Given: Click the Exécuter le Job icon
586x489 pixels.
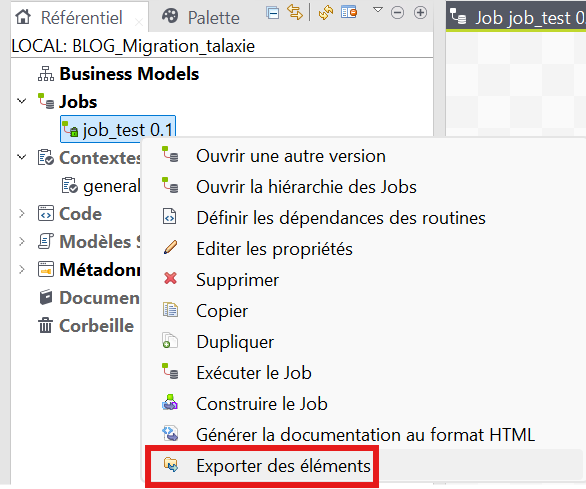Looking at the screenshot, I should [x=170, y=371].
